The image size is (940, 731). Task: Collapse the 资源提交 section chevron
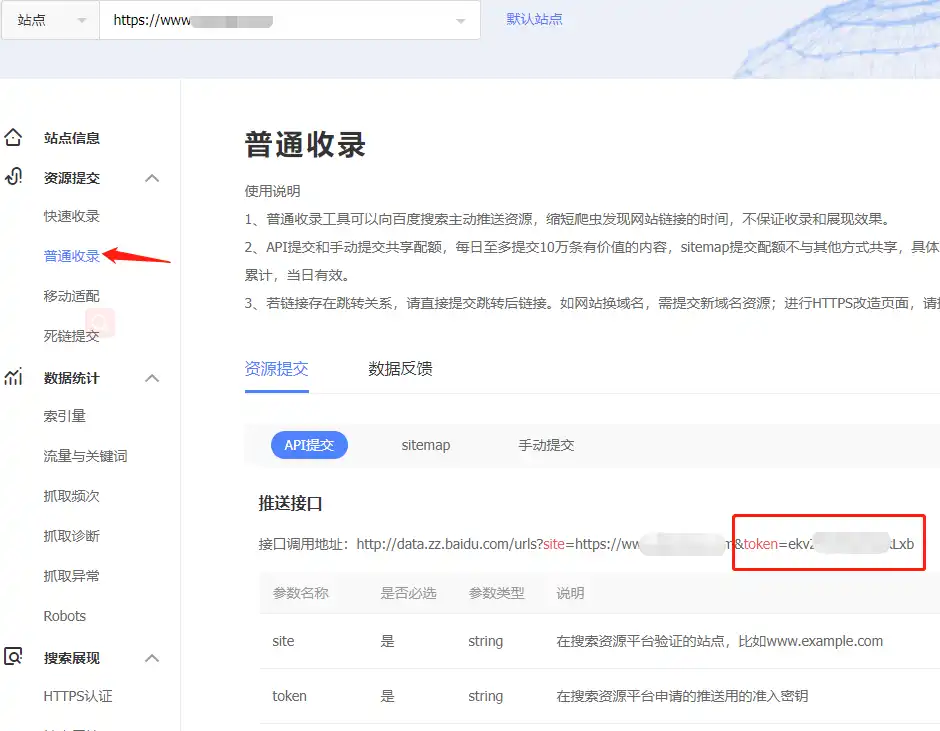point(152,178)
